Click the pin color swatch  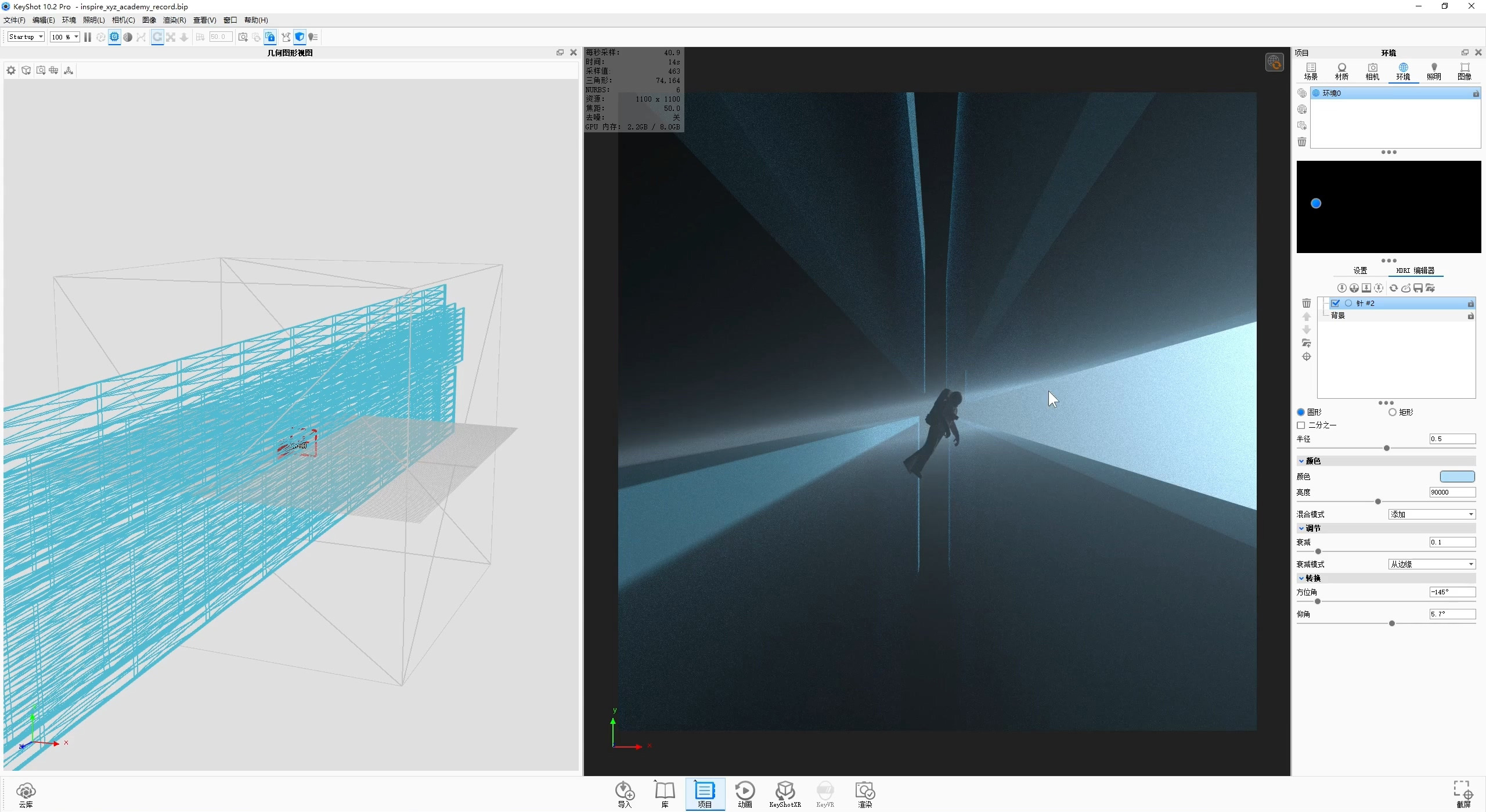1457,476
